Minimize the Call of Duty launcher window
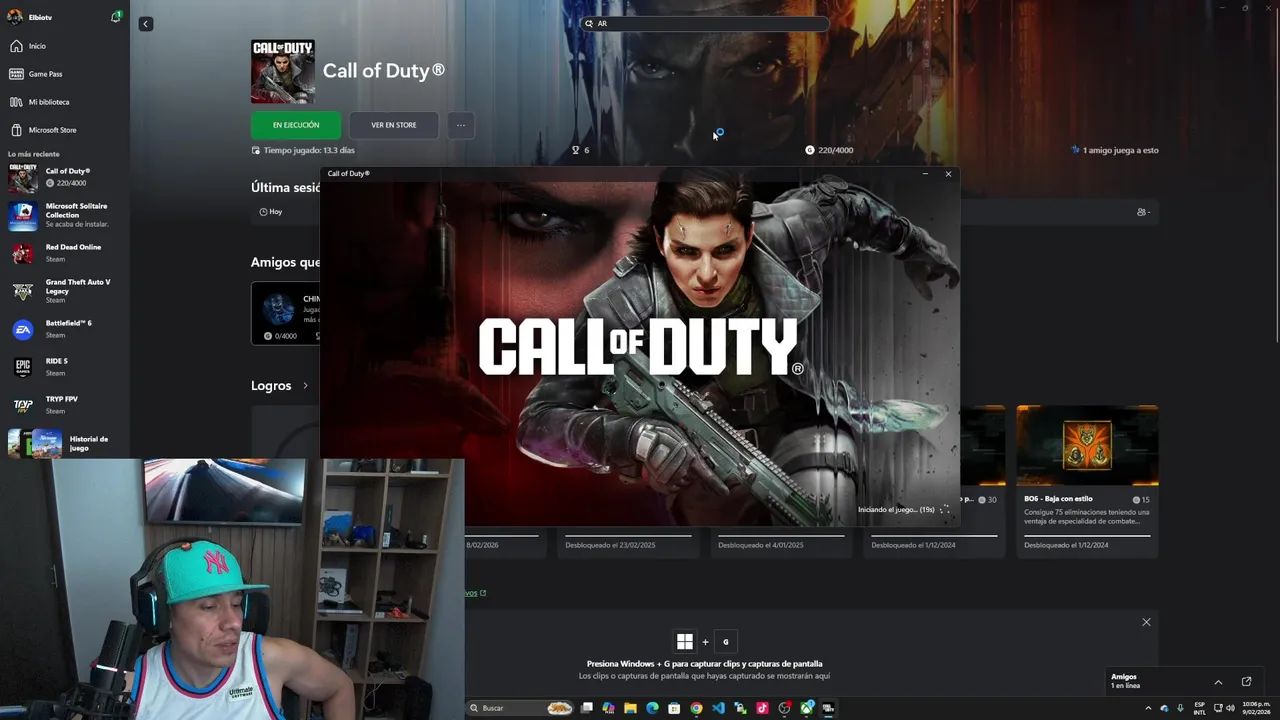 [x=925, y=174]
